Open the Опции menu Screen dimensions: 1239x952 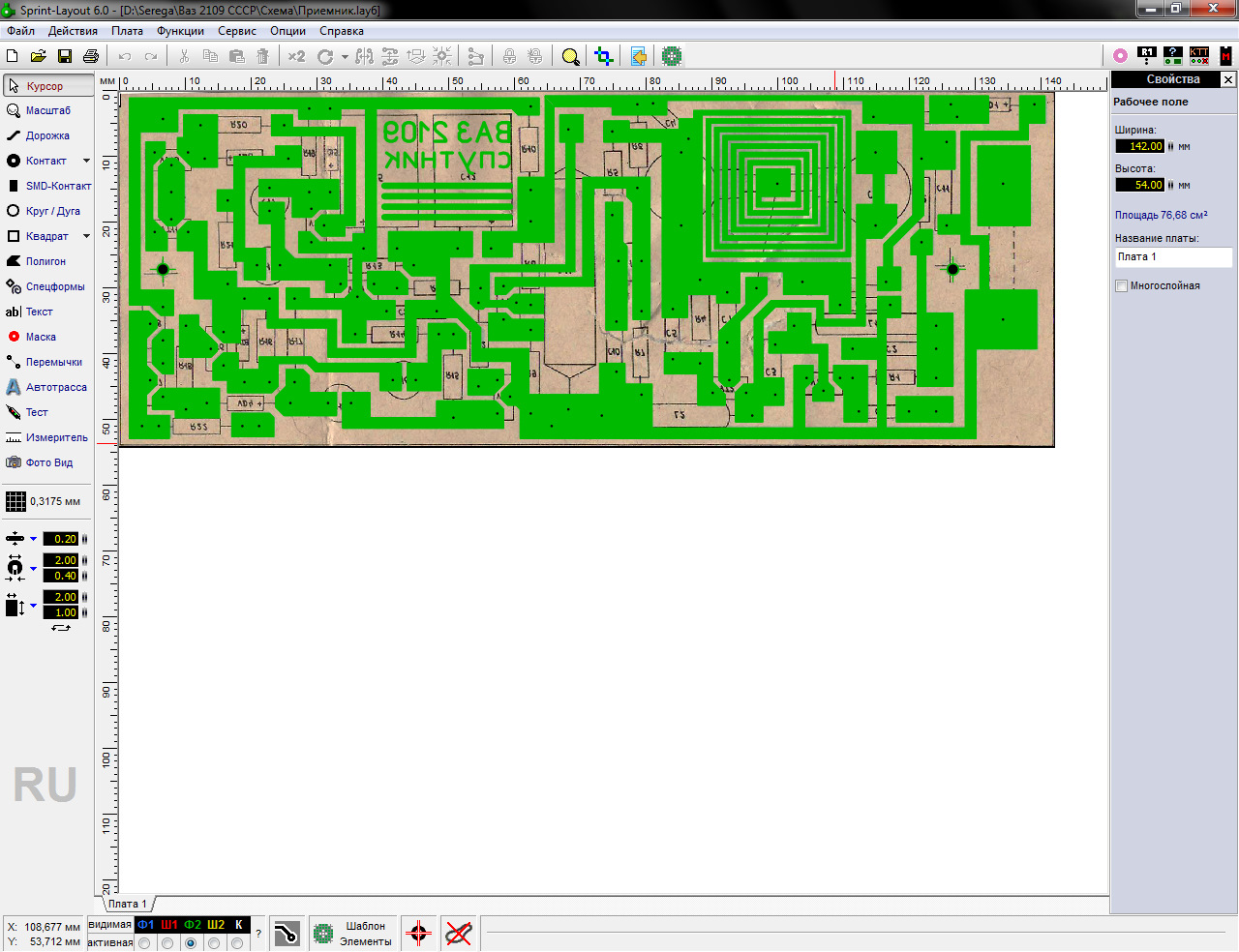[x=288, y=31]
